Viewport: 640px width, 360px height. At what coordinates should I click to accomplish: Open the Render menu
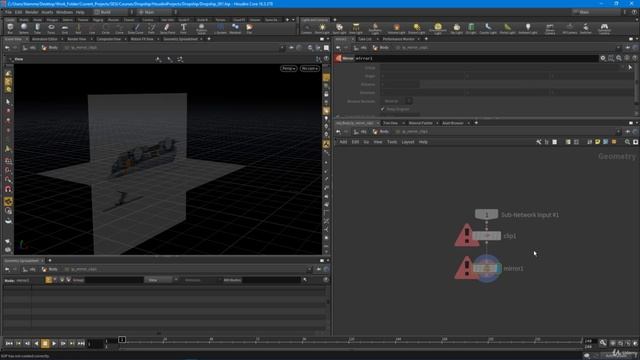coord(31,12)
